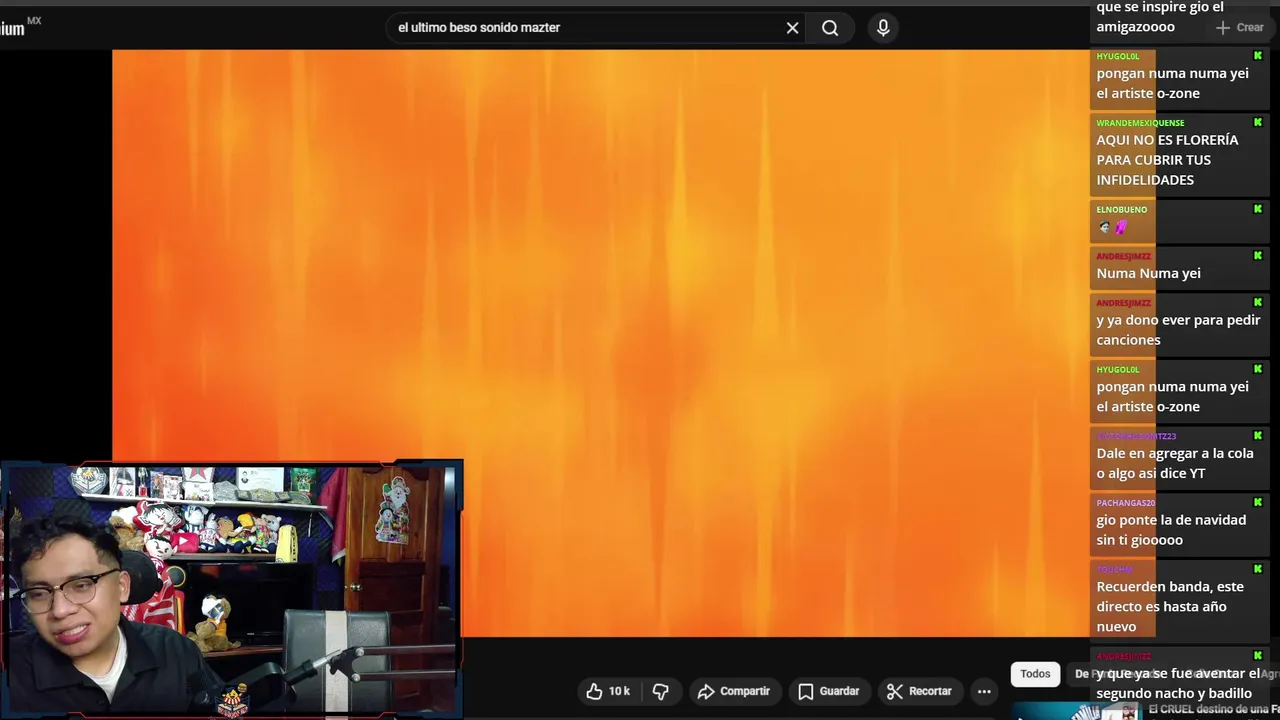Save the video with Guardar
The height and width of the screenshot is (720, 1280).
click(829, 691)
